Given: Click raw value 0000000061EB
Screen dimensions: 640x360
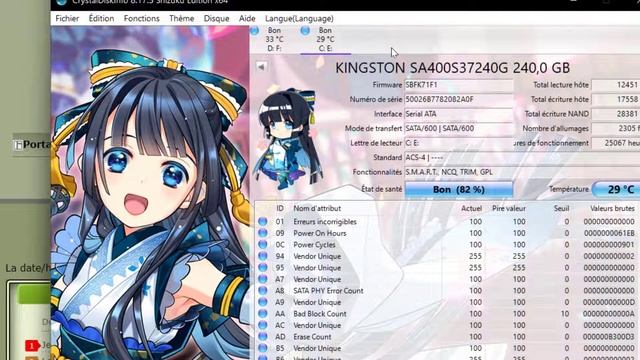Looking at the screenshot, I should (609, 233).
